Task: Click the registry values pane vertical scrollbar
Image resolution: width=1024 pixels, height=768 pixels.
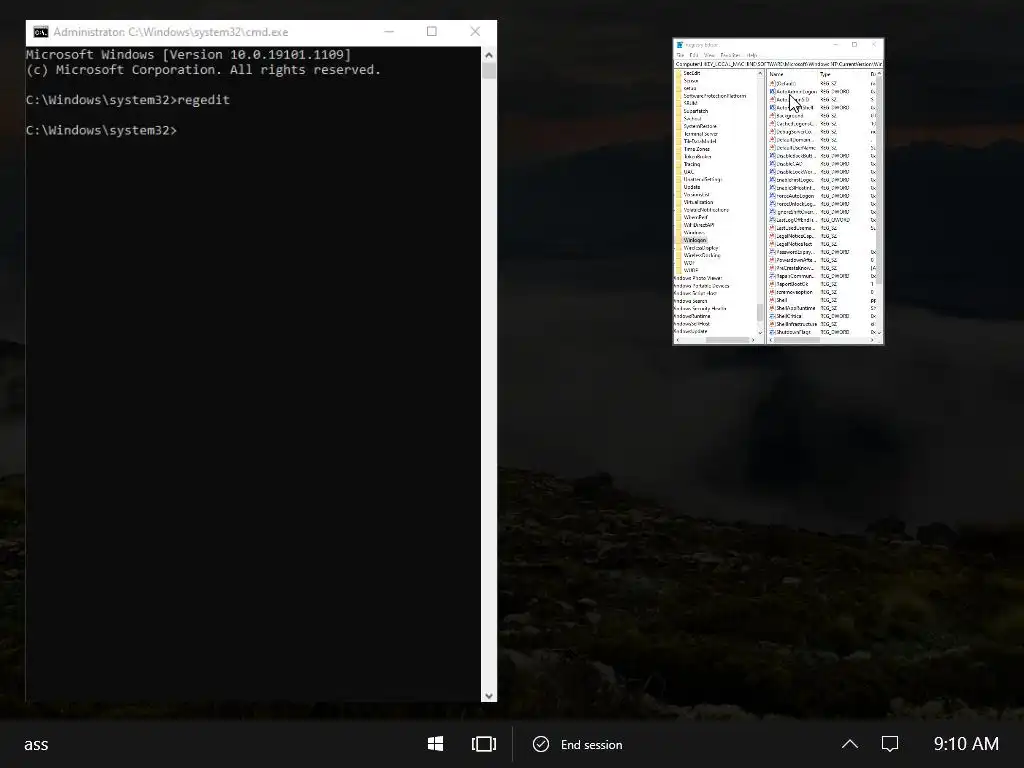Action: click(x=879, y=180)
